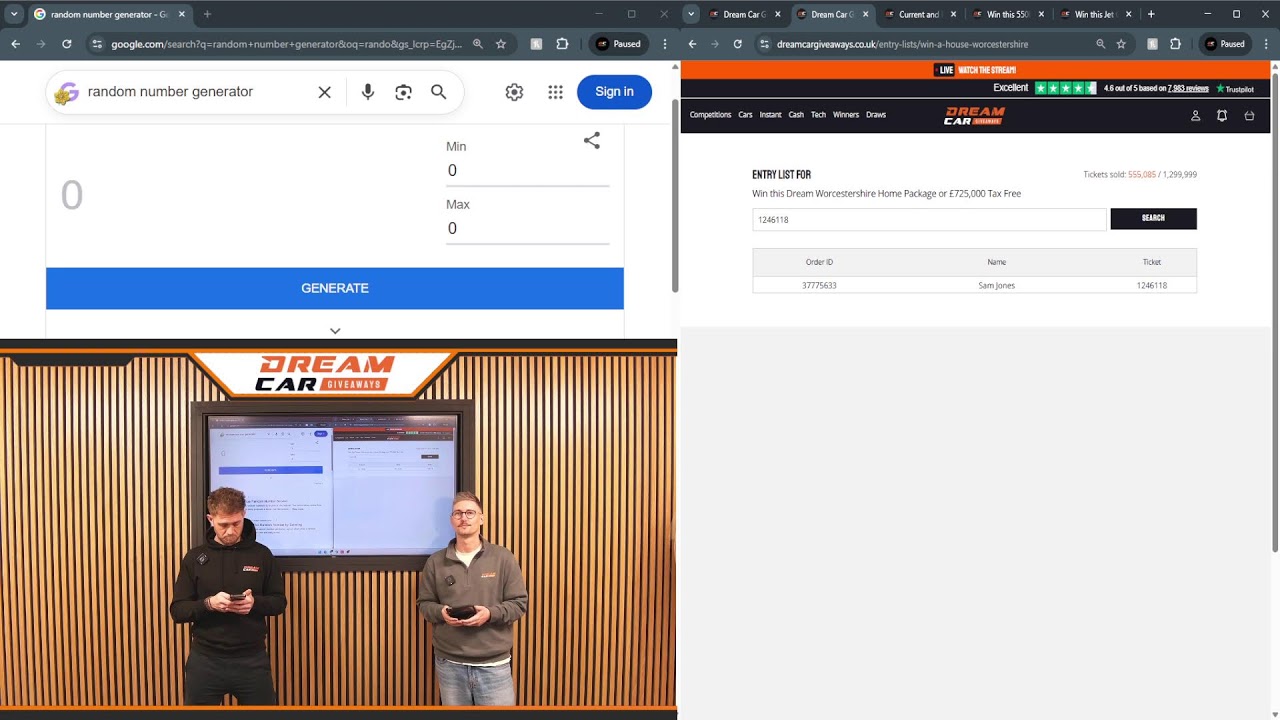Viewport: 1280px width, 720px height.
Task: Click the Paused profile chip in Dream Car window
Action: tap(1224, 44)
